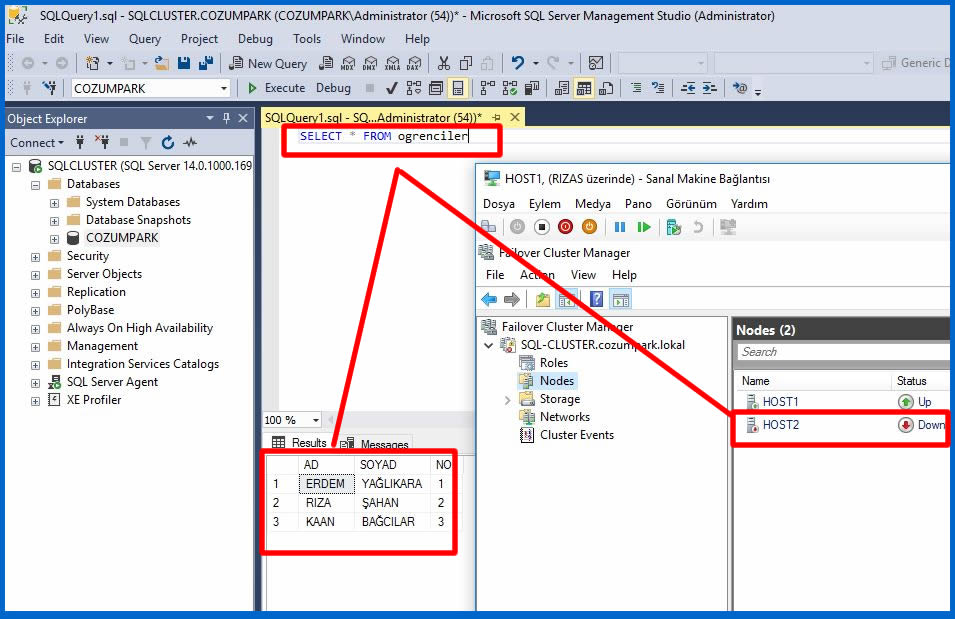Refresh the Object Explorer tree
This screenshot has width=955, height=619.
(x=167, y=143)
